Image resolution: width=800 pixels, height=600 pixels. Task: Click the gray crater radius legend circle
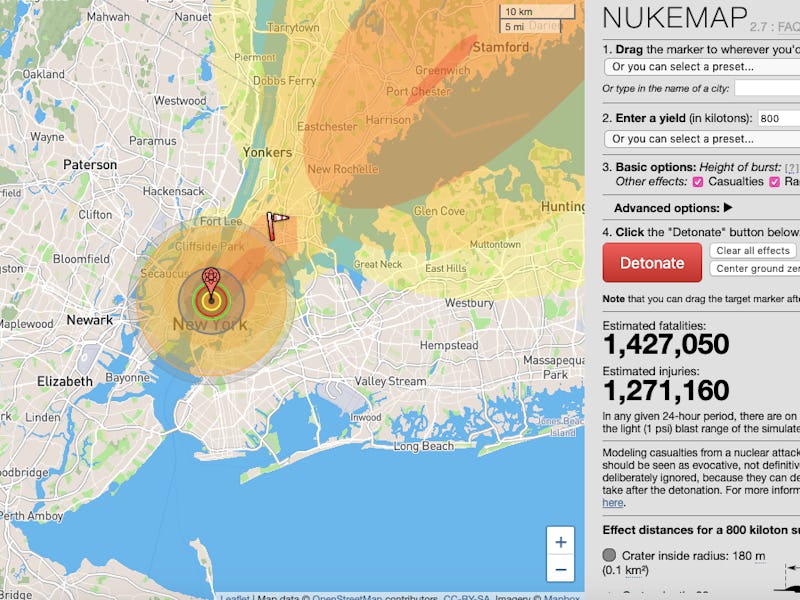[x=609, y=555]
